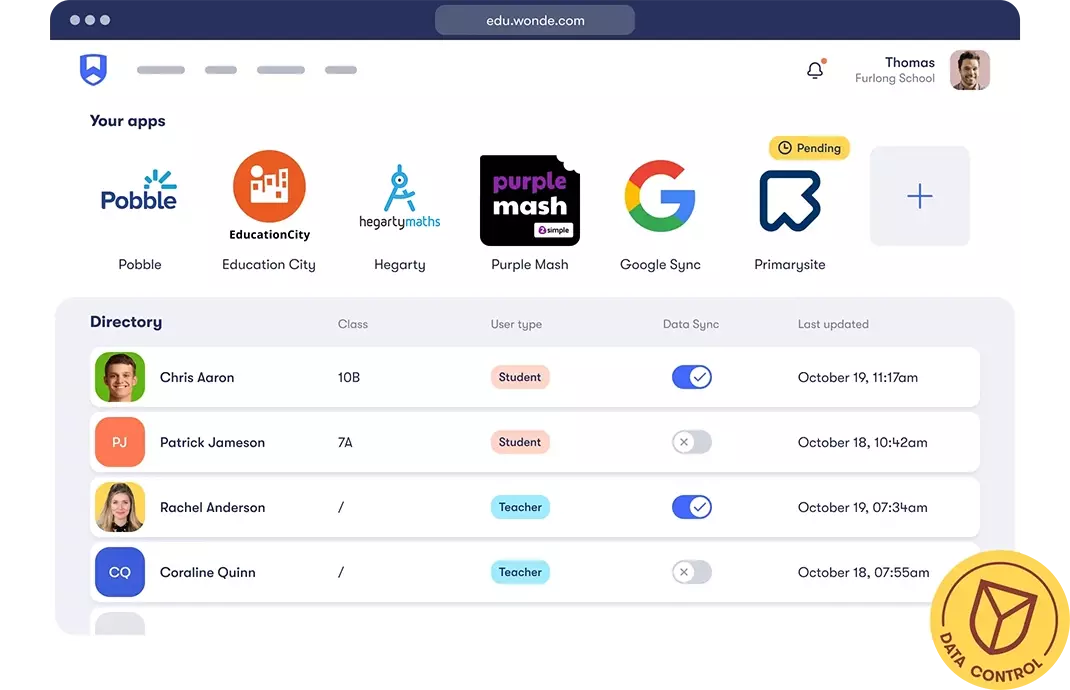Enable data sync for Patrick Jameson
1070x690 pixels.
point(692,442)
